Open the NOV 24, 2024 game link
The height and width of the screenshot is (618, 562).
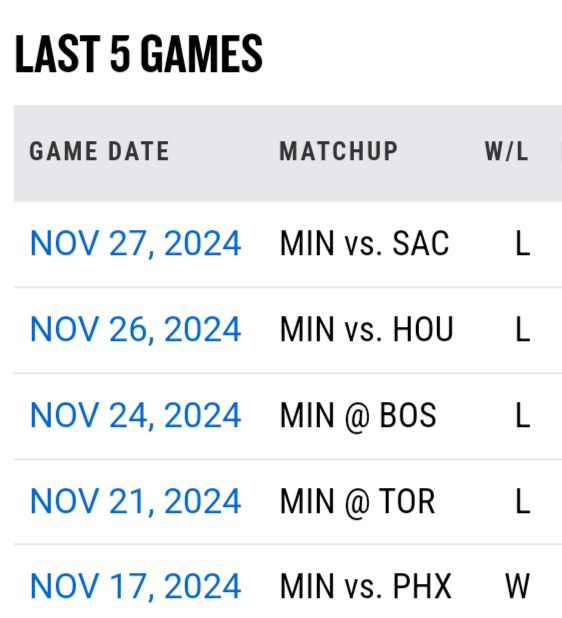(x=135, y=415)
